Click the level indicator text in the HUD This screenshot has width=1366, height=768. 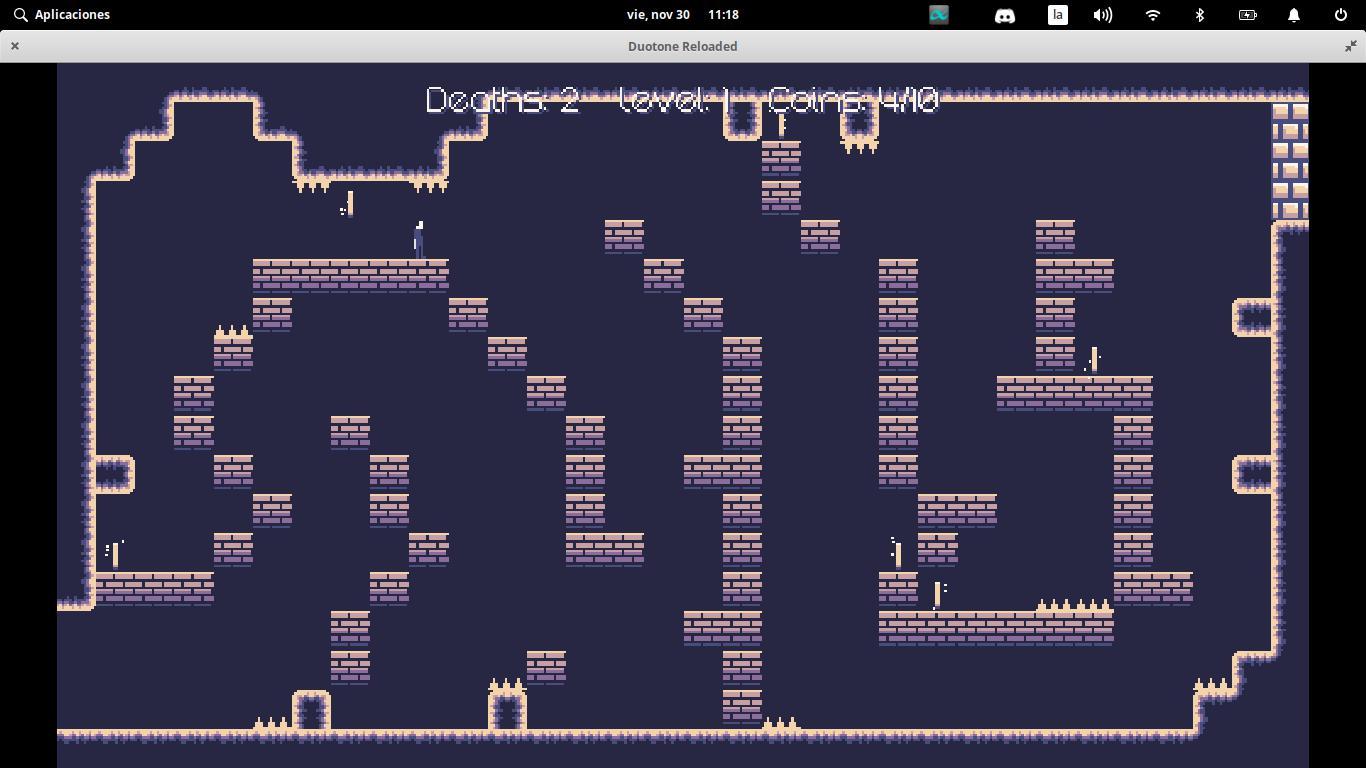pyautogui.click(x=675, y=100)
